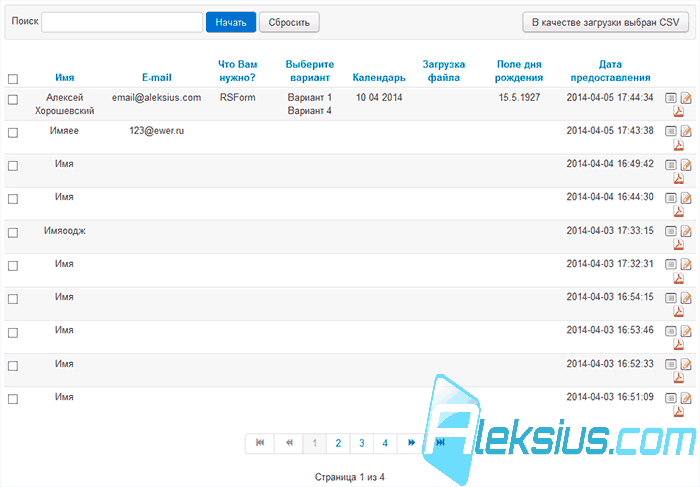The width and height of the screenshot is (700, 487).
Task: View details of the 2014-04-03 16:52:33 submission
Action: pos(671,364)
